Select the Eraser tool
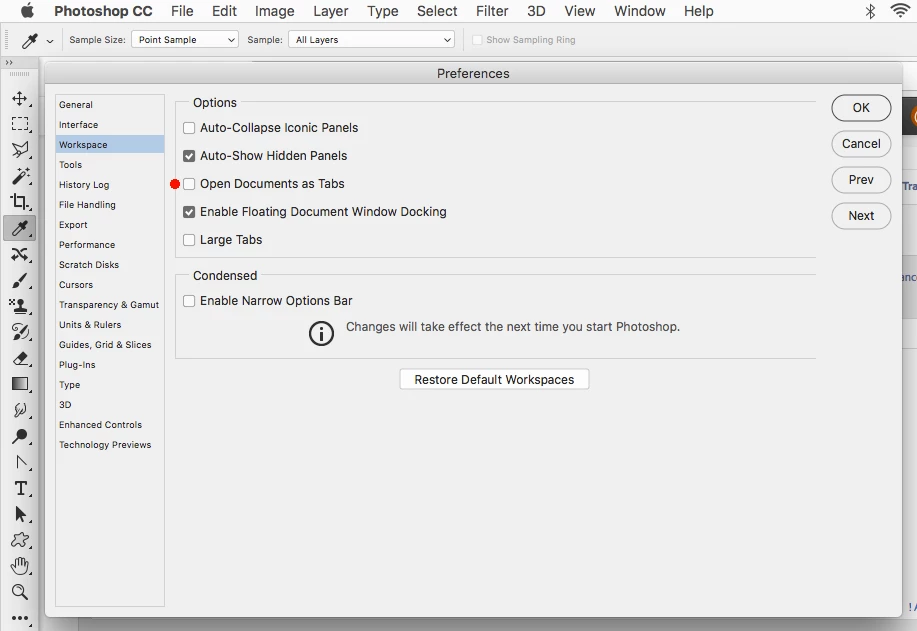Viewport: 917px width, 631px height. [x=19, y=358]
